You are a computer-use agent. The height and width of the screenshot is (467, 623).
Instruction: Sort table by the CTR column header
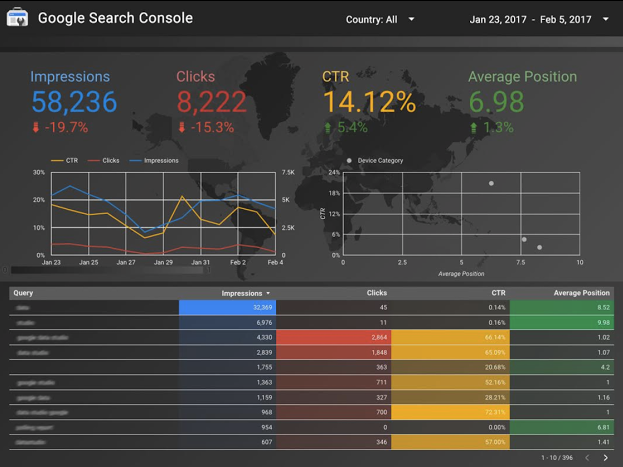pos(498,293)
